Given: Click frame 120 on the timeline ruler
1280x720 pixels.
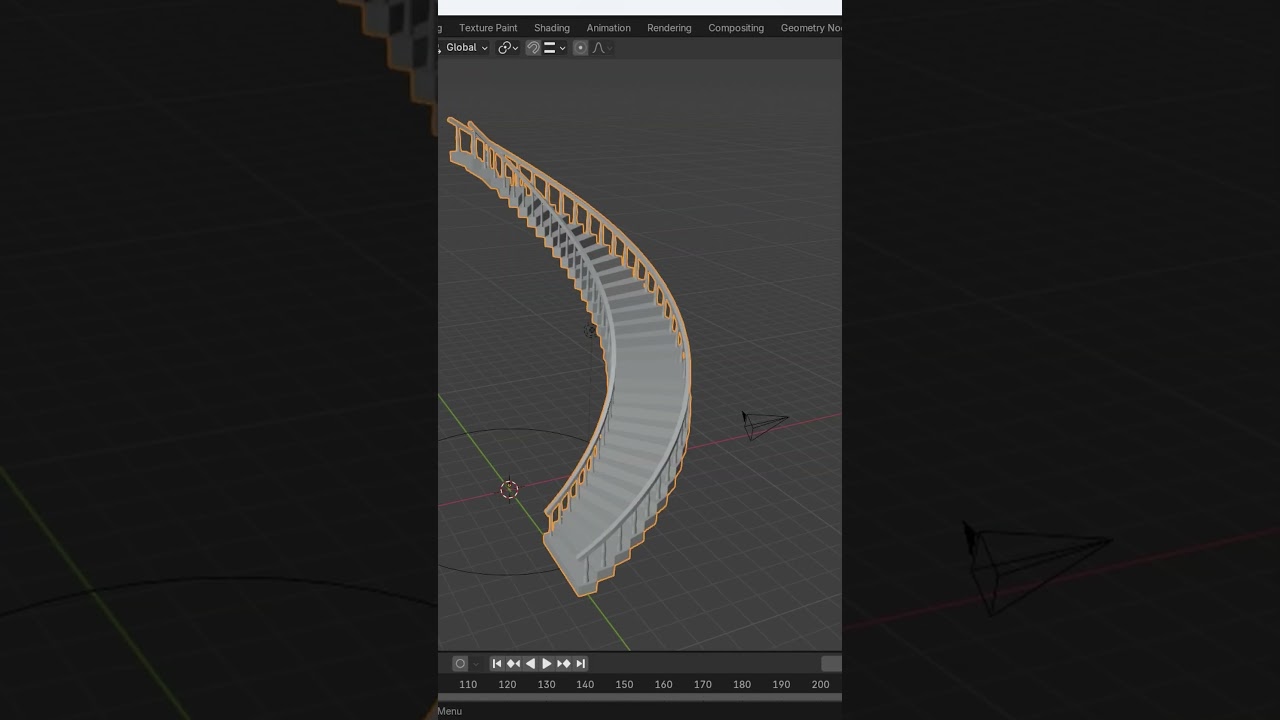Looking at the screenshot, I should coord(507,685).
